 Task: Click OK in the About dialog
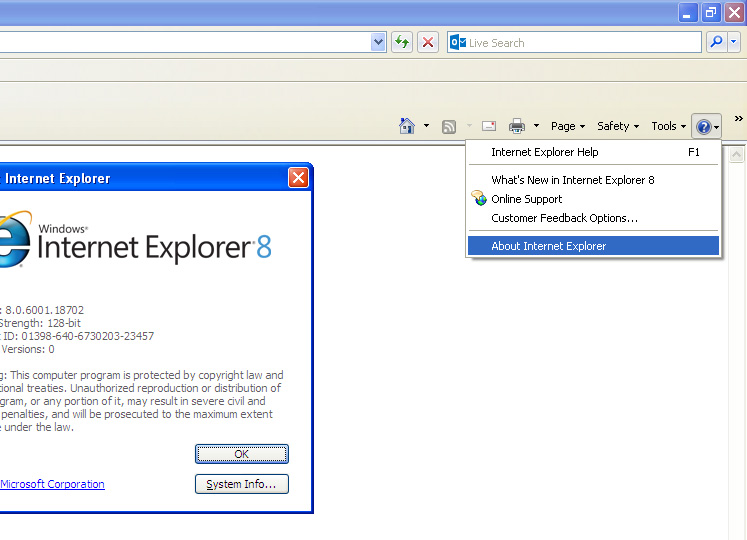click(x=242, y=454)
